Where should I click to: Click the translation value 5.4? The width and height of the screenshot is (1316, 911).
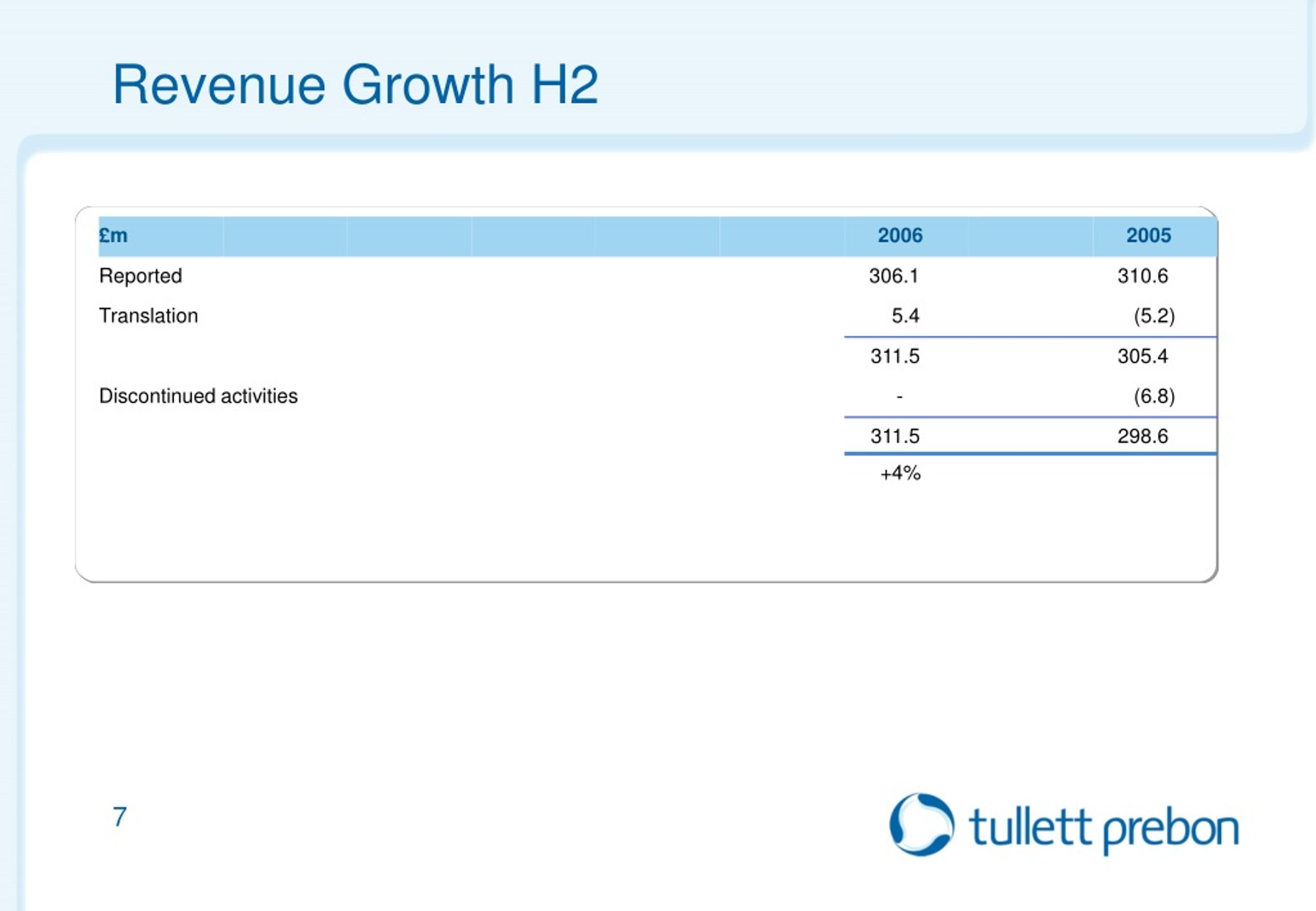[x=906, y=316]
